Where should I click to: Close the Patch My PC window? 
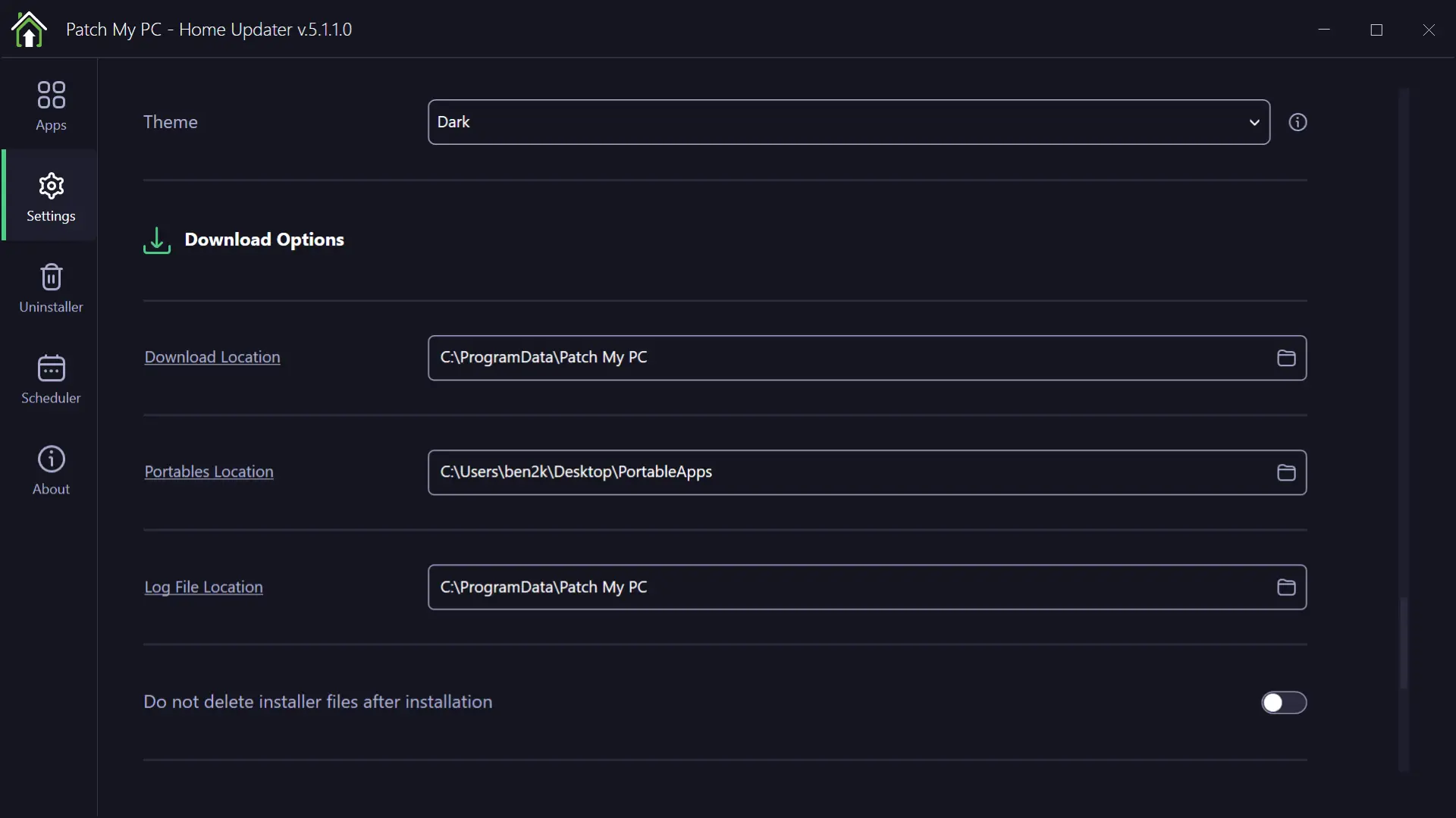[x=1429, y=30]
